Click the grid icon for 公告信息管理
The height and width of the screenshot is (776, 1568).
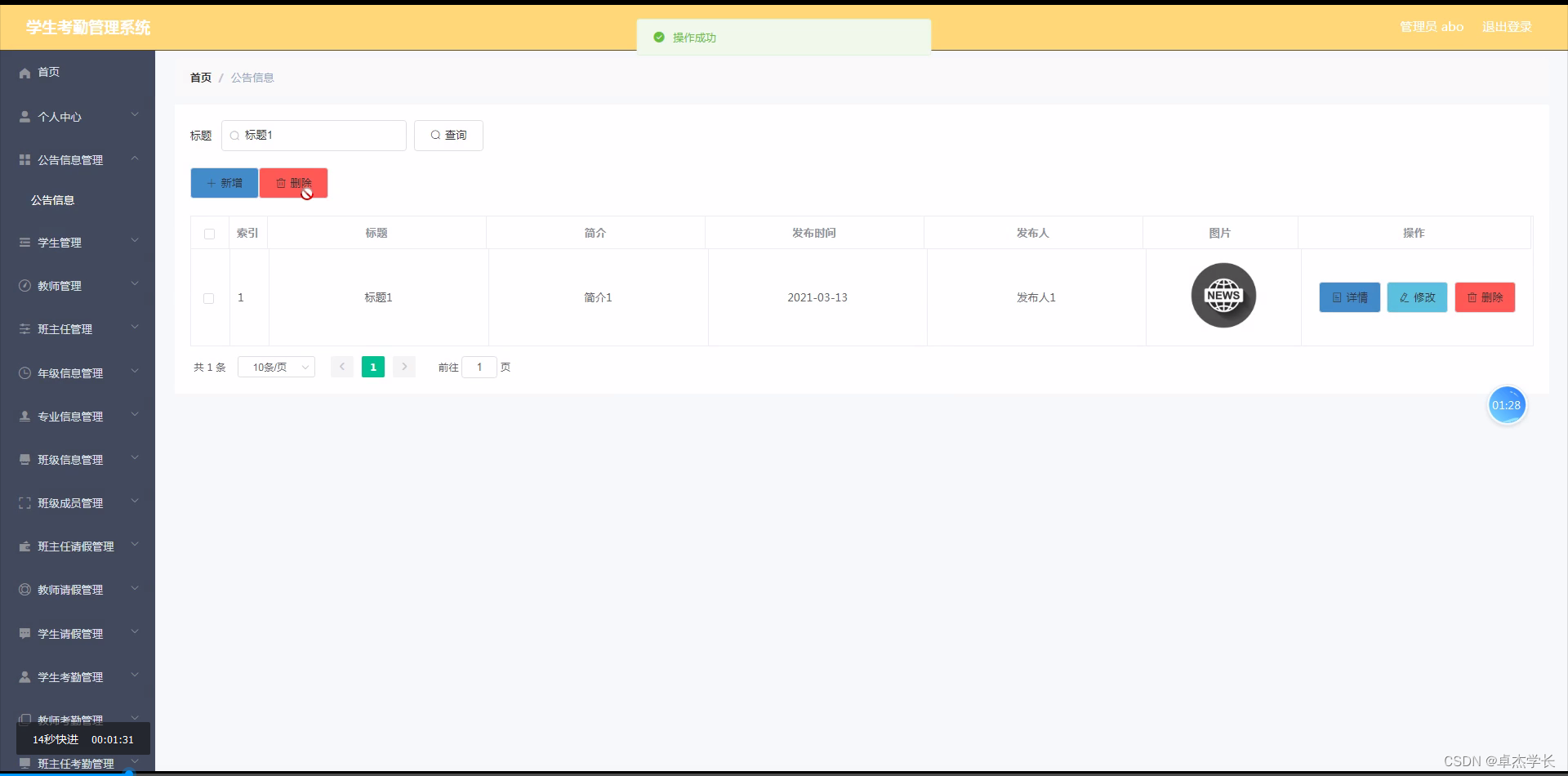tap(24, 159)
